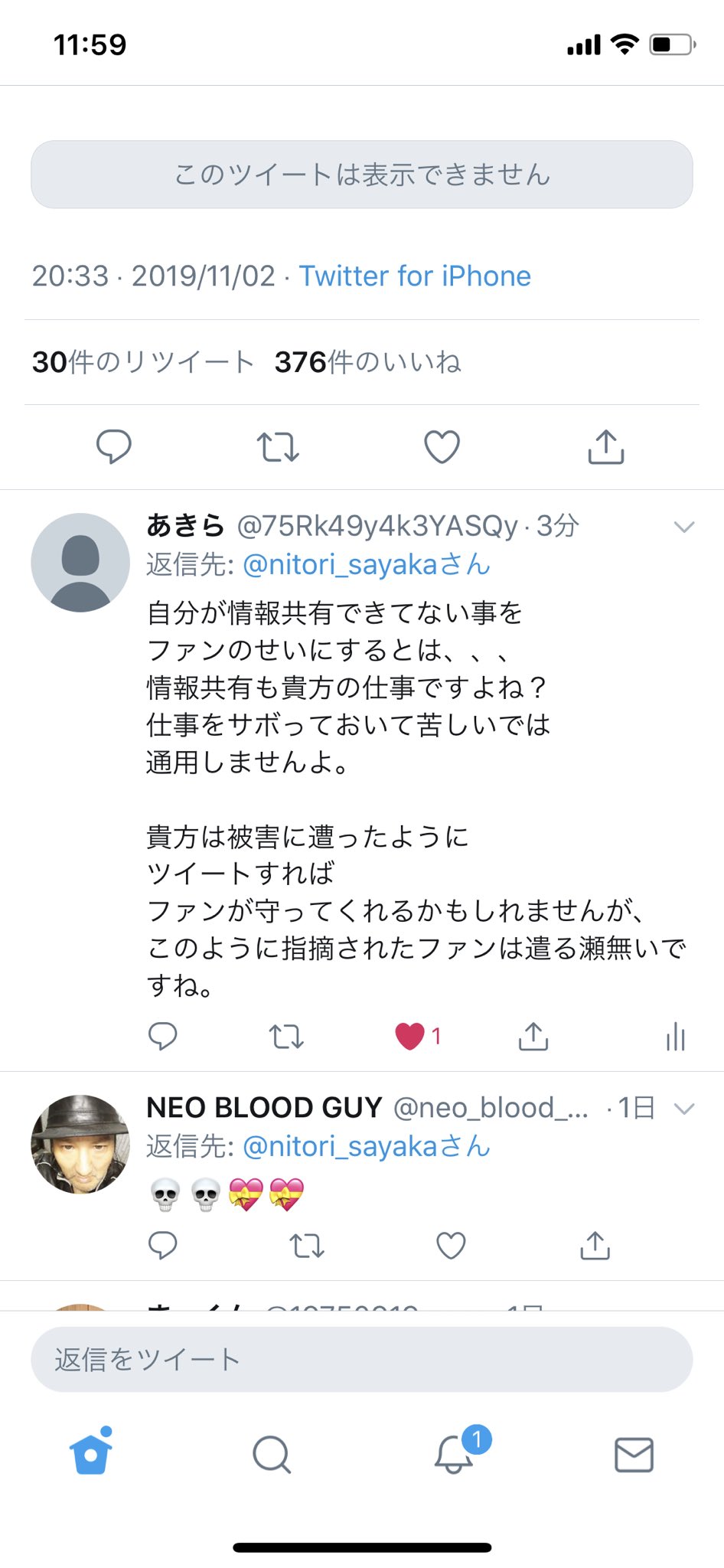Retweet the main tweet
Viewport: 724px width, 1568px height.
pyautogui.click(x=278, y=447)
